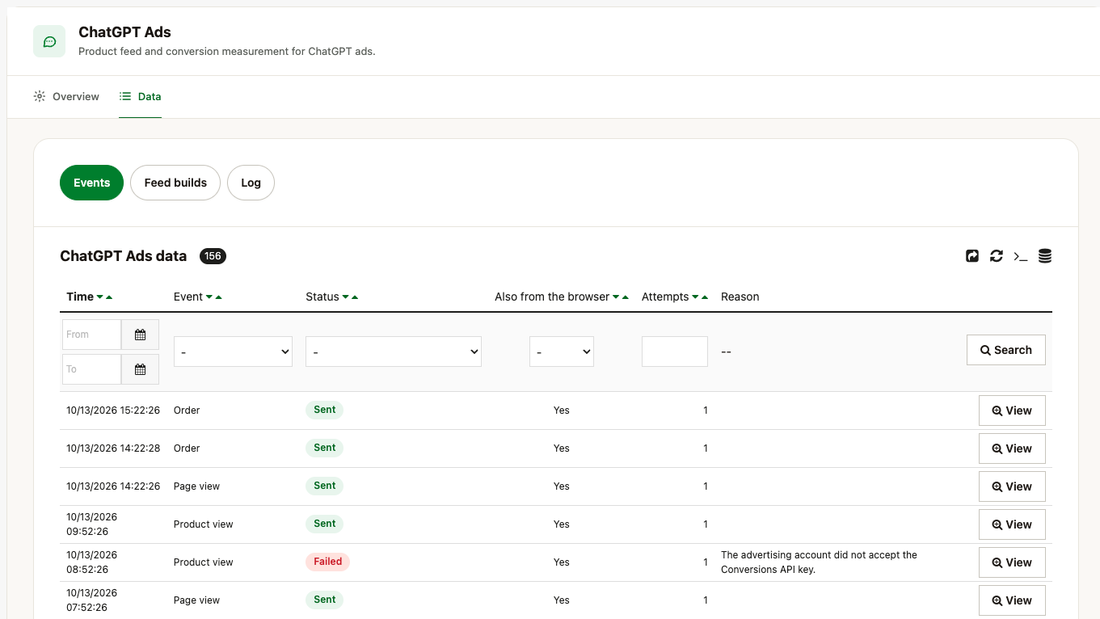Sort Time column ascending arrow
1100x619 pixels.
(x=109, y=297)
